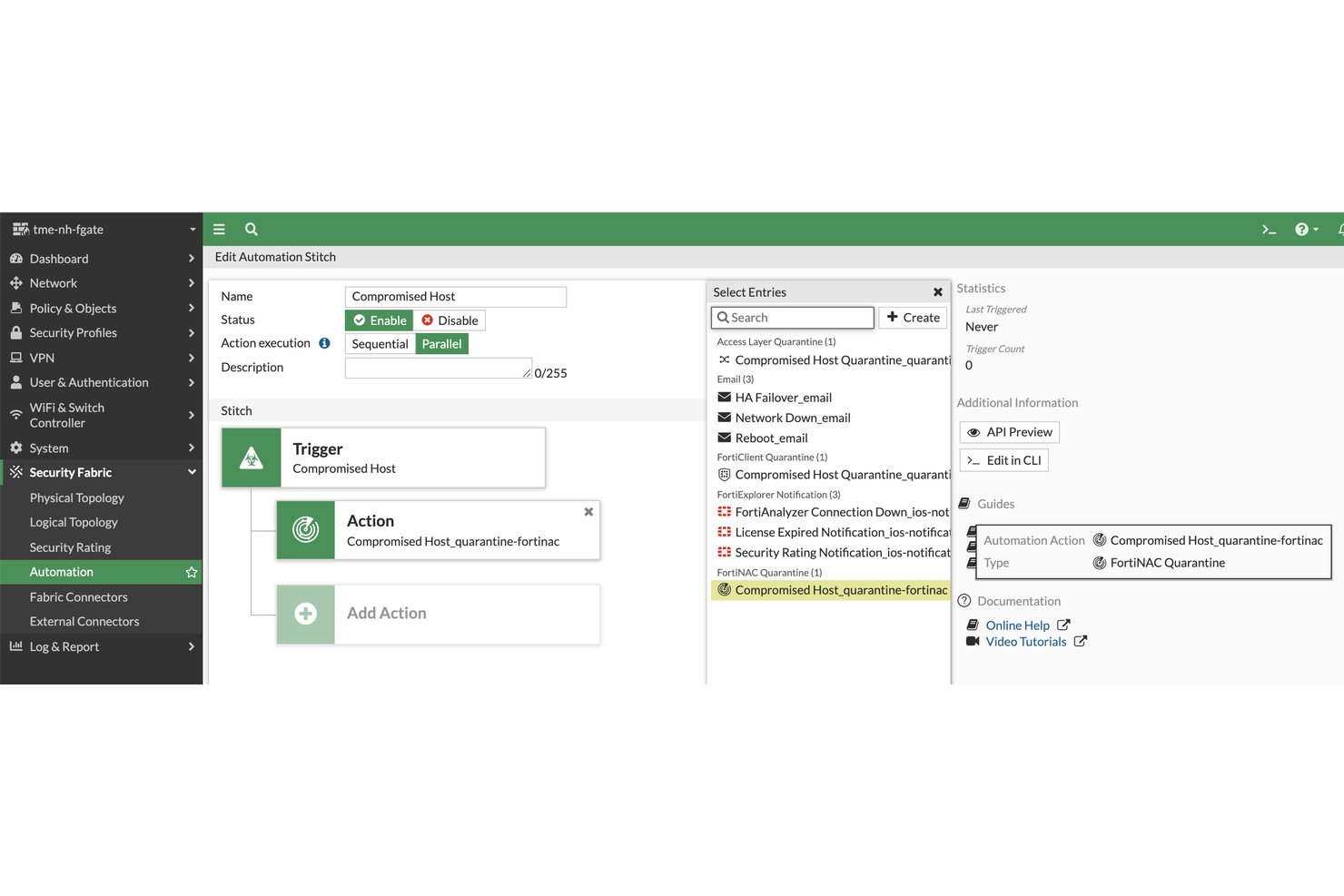
Task: Click the Search box in Select Entries
Action: click(793, 318)
